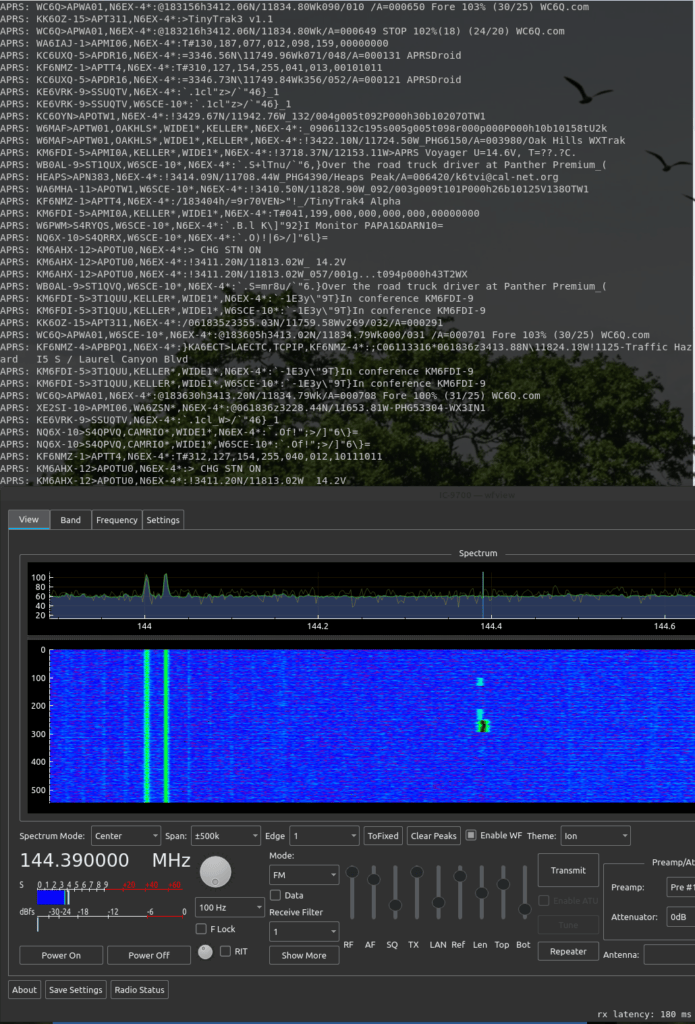The height and width of the screenshot is (1024, 695).
Task: Click terminal line containing TinyTrak3 v1.1
Action: (137, 19)
